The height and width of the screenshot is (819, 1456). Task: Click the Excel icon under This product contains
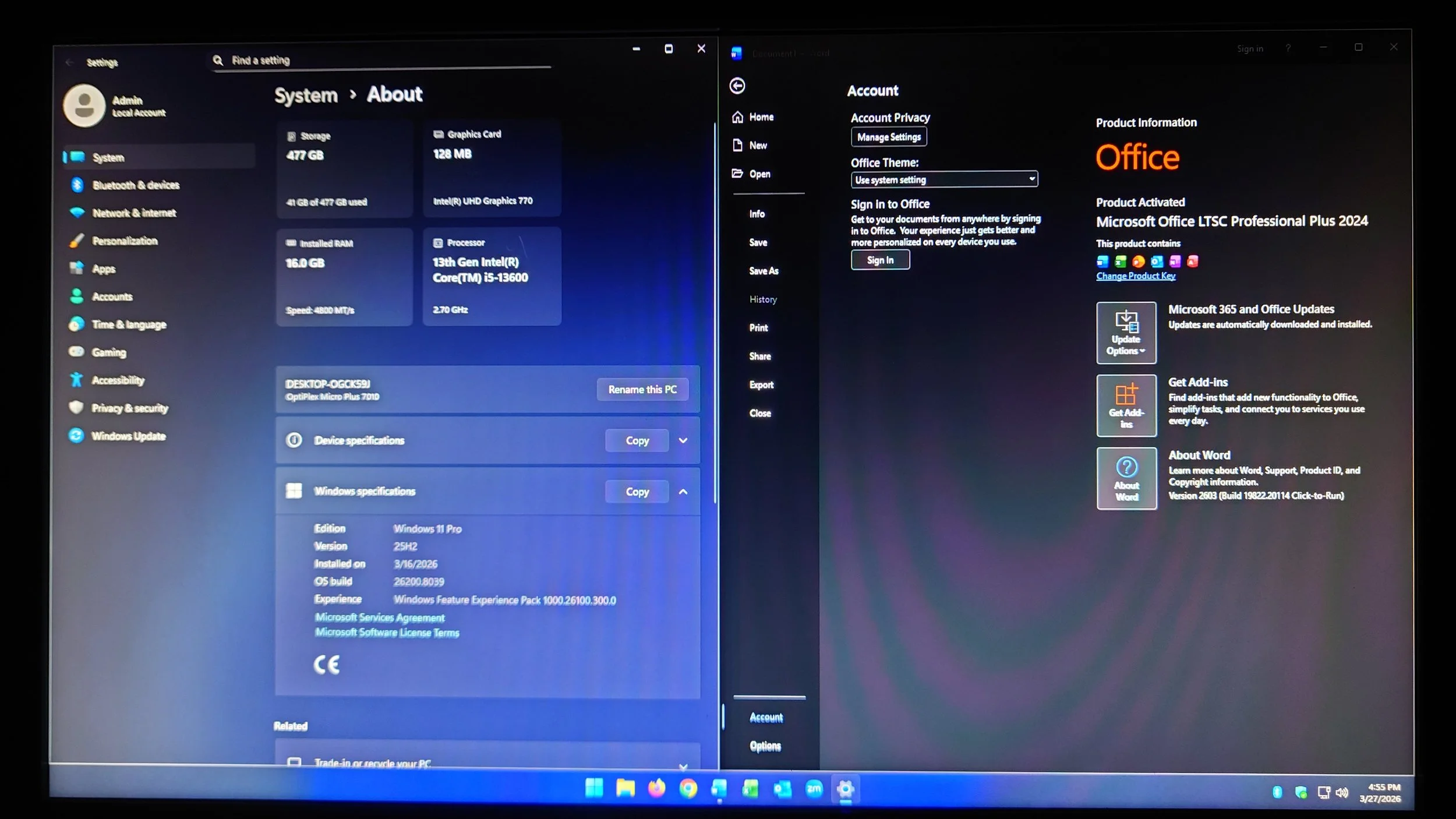[x=1121, y=262]
